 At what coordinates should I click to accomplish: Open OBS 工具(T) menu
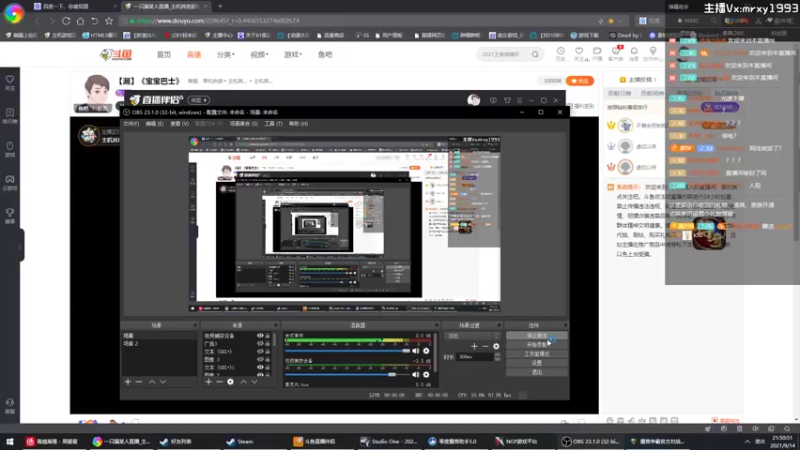coord(273,123)
